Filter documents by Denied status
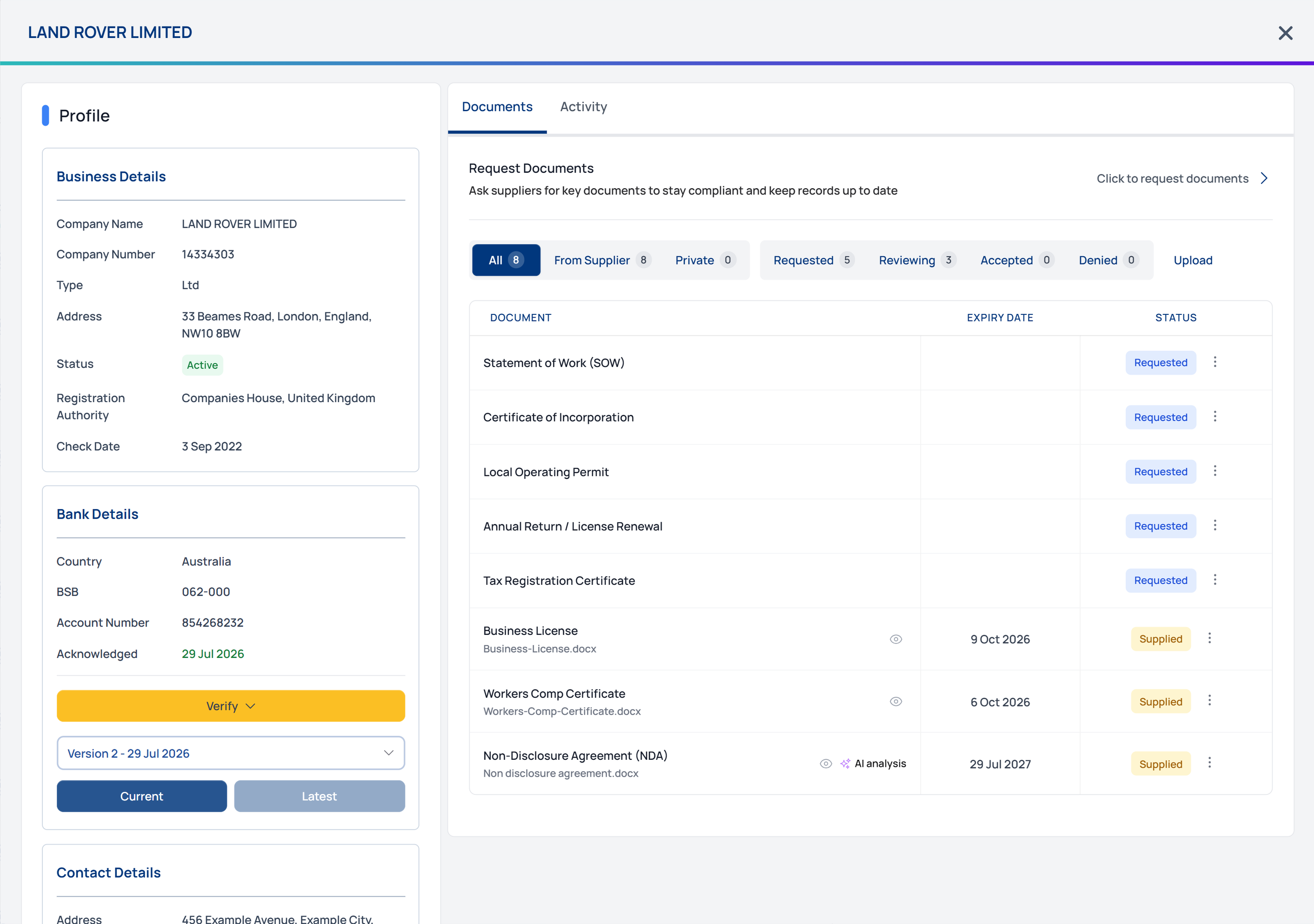 [1108, 260]
